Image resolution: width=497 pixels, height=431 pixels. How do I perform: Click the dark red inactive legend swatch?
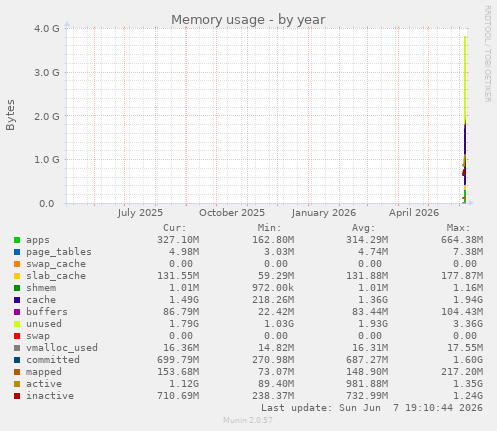[x=17, y=396]
